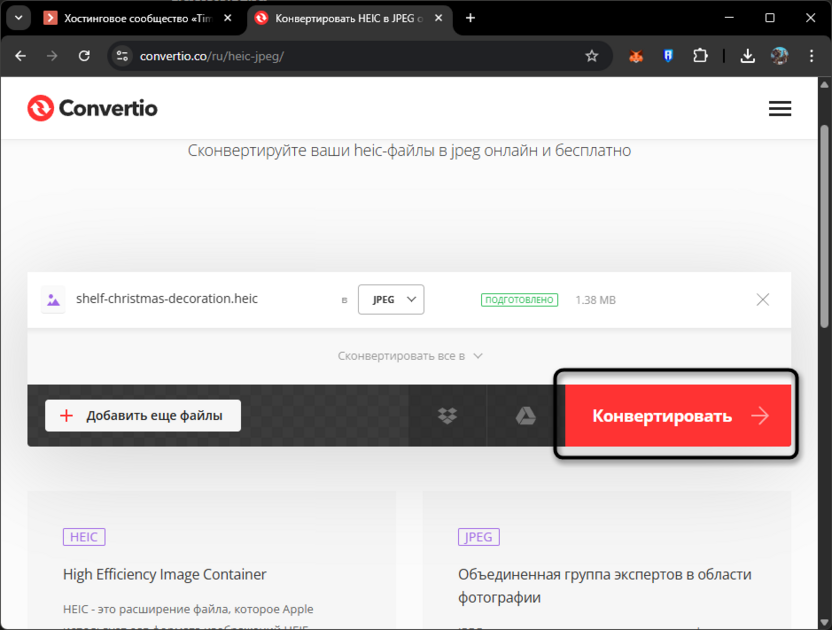Open a new browser tab

pyautogui.click(x=470, y=17)
